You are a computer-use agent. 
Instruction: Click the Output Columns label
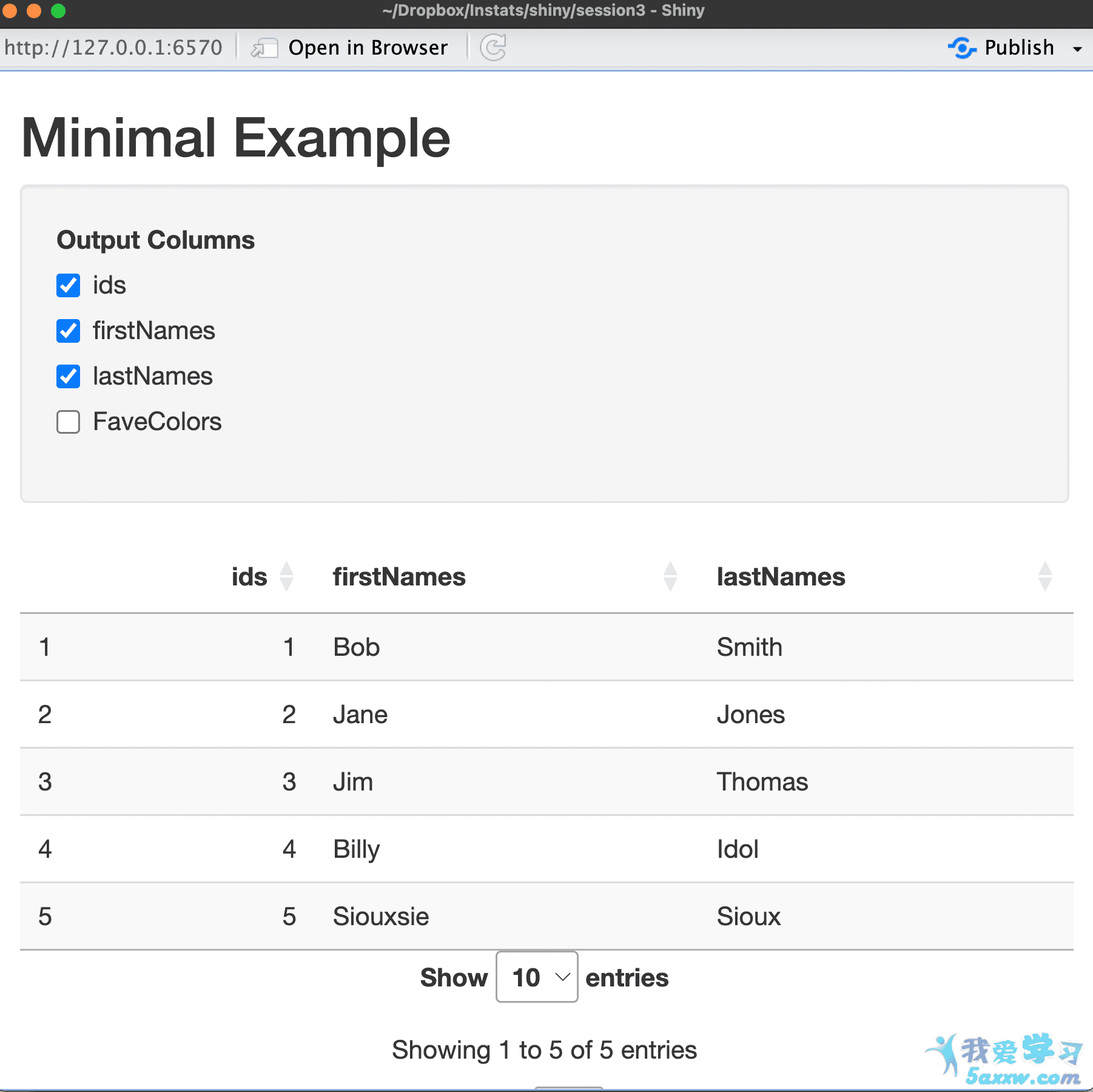point(155,240)
